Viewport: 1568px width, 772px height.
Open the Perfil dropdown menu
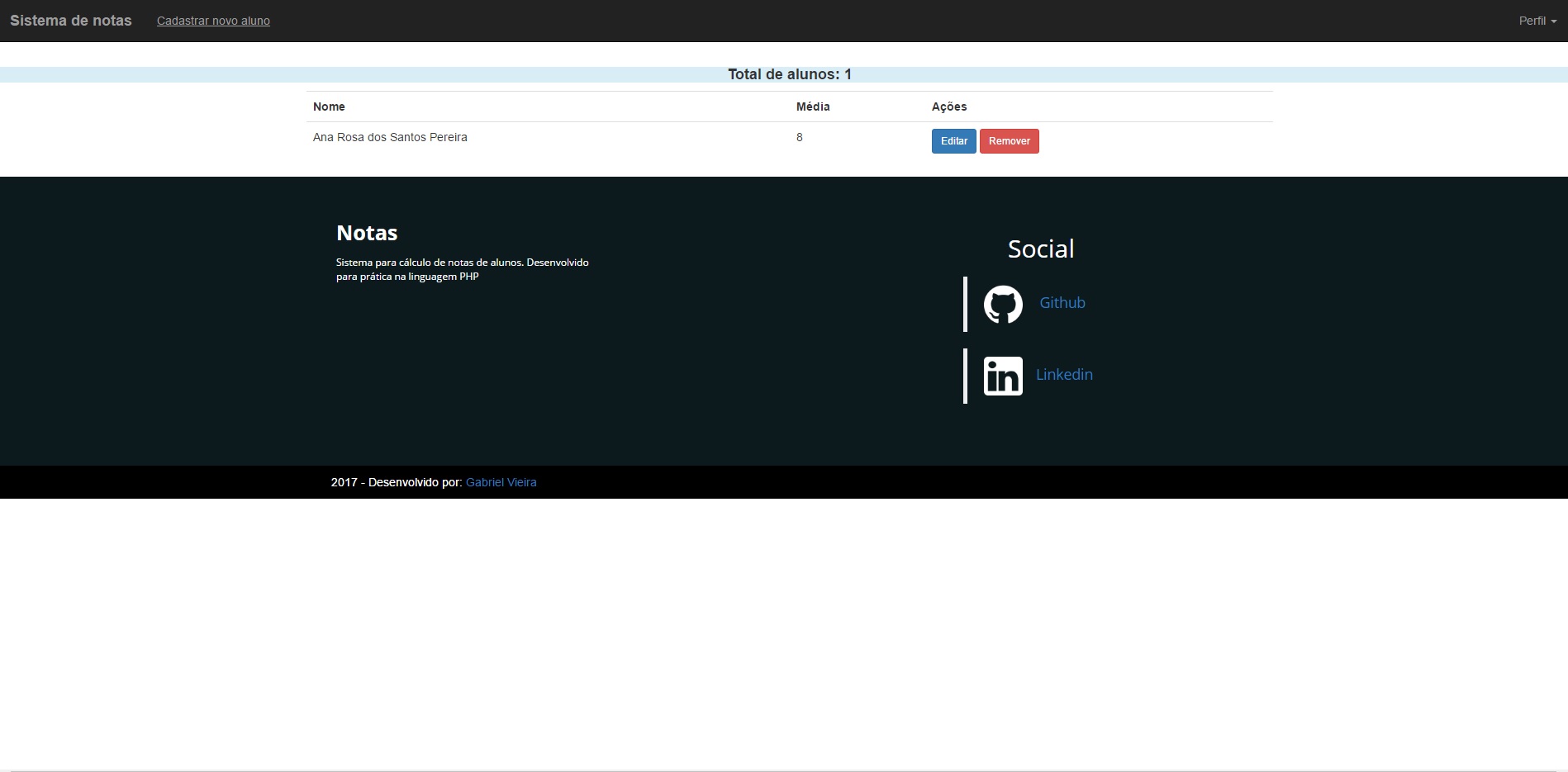[1537, 21]
